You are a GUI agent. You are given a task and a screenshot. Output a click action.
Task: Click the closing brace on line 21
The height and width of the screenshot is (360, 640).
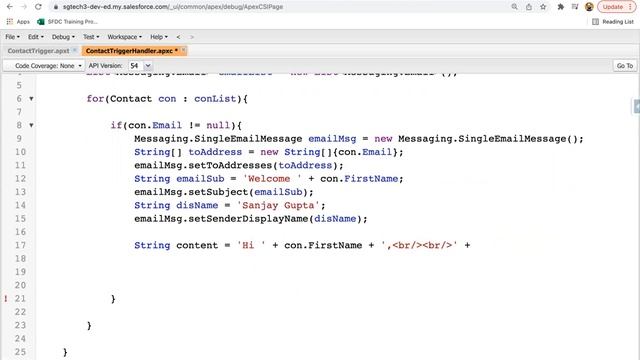pos(113,299)
